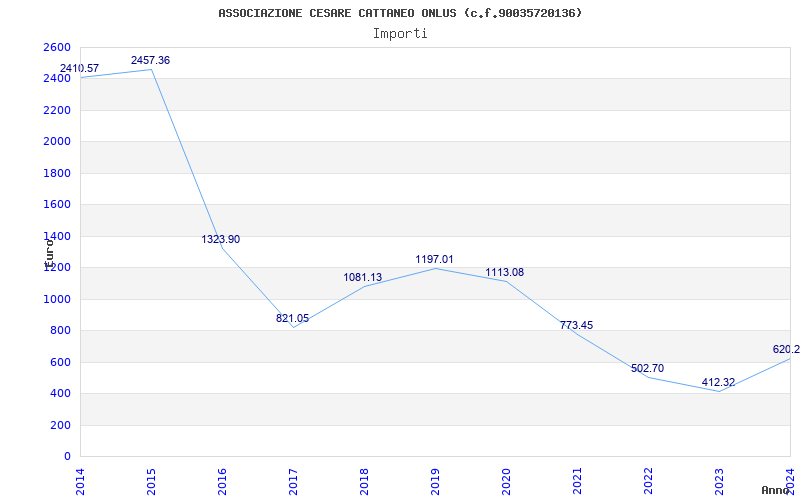
Task: Click x-axis year 2017
Action: 293,482
